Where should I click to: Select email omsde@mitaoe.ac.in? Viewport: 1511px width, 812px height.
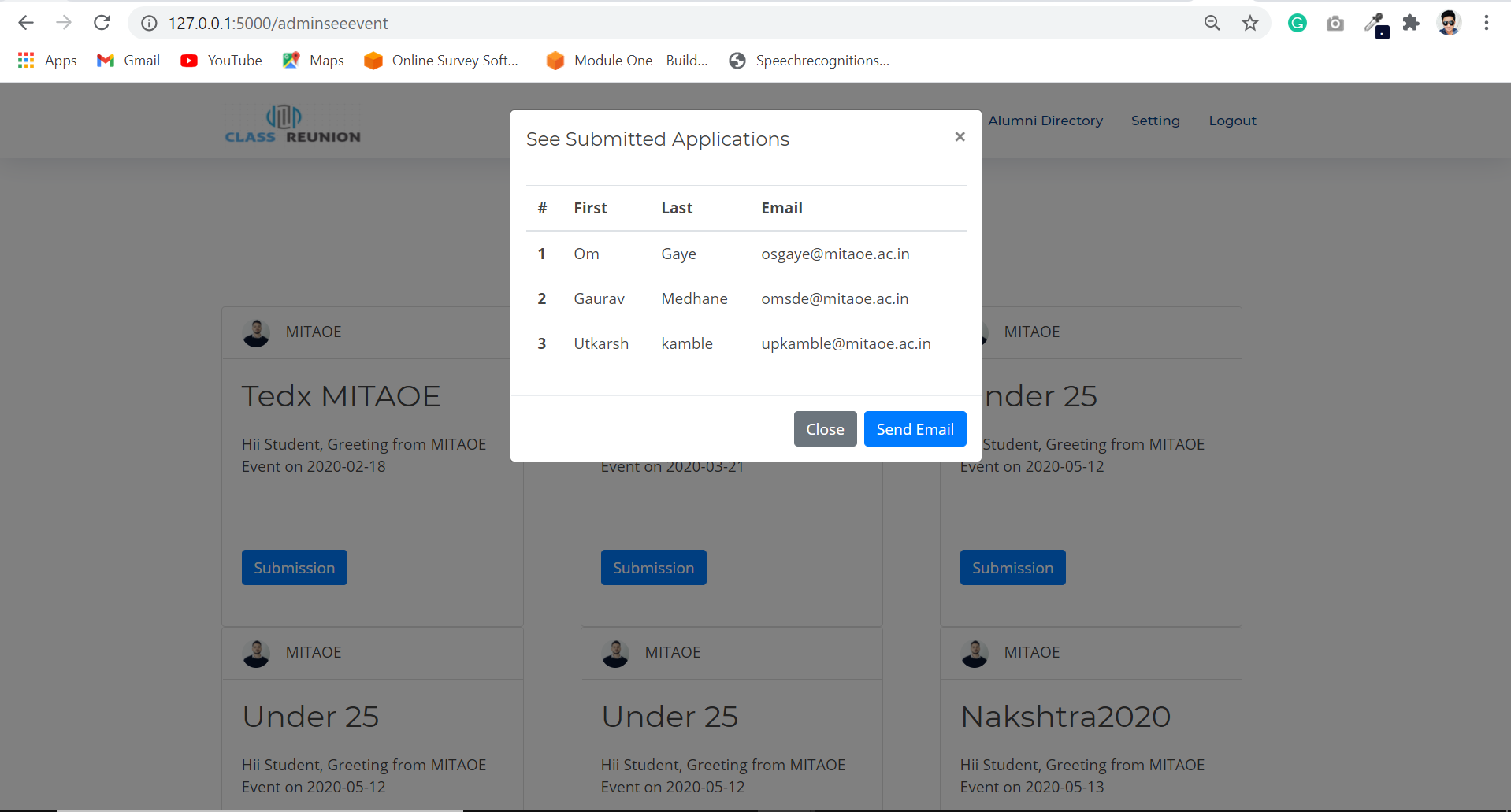(834, 298)
